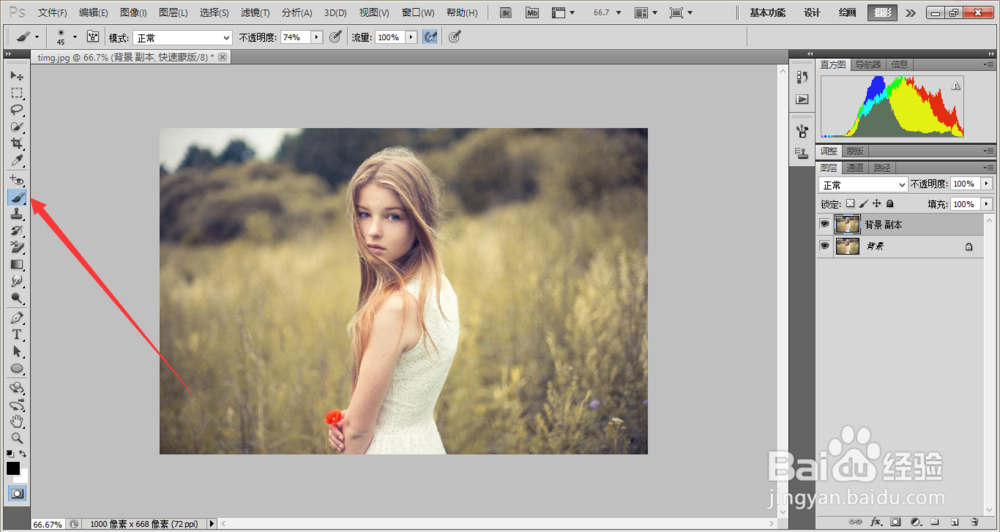
Task: Select the Path Selection tool
Action: pos(17,351)
